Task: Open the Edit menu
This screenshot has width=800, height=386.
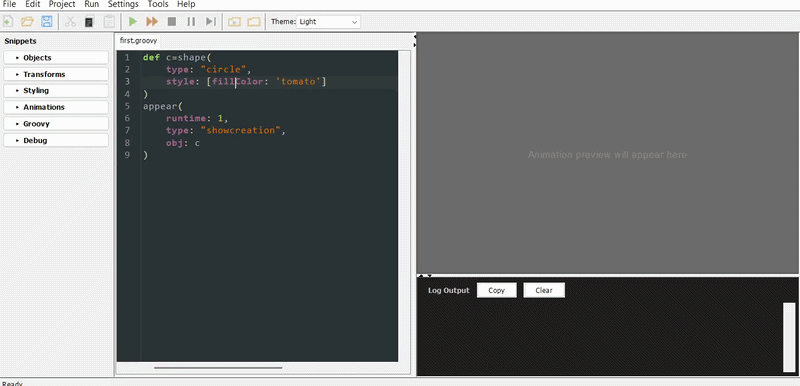Action: (33, 4)
